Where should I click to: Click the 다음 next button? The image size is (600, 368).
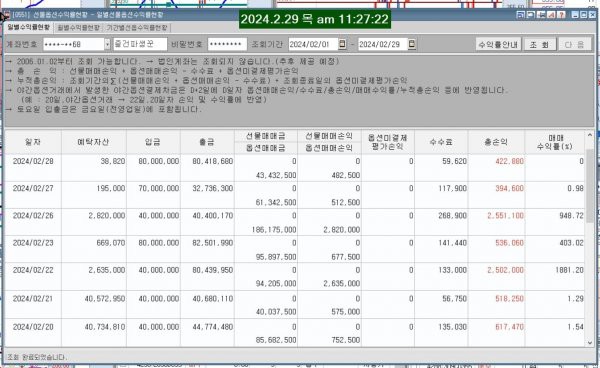[x=574, y=44]
